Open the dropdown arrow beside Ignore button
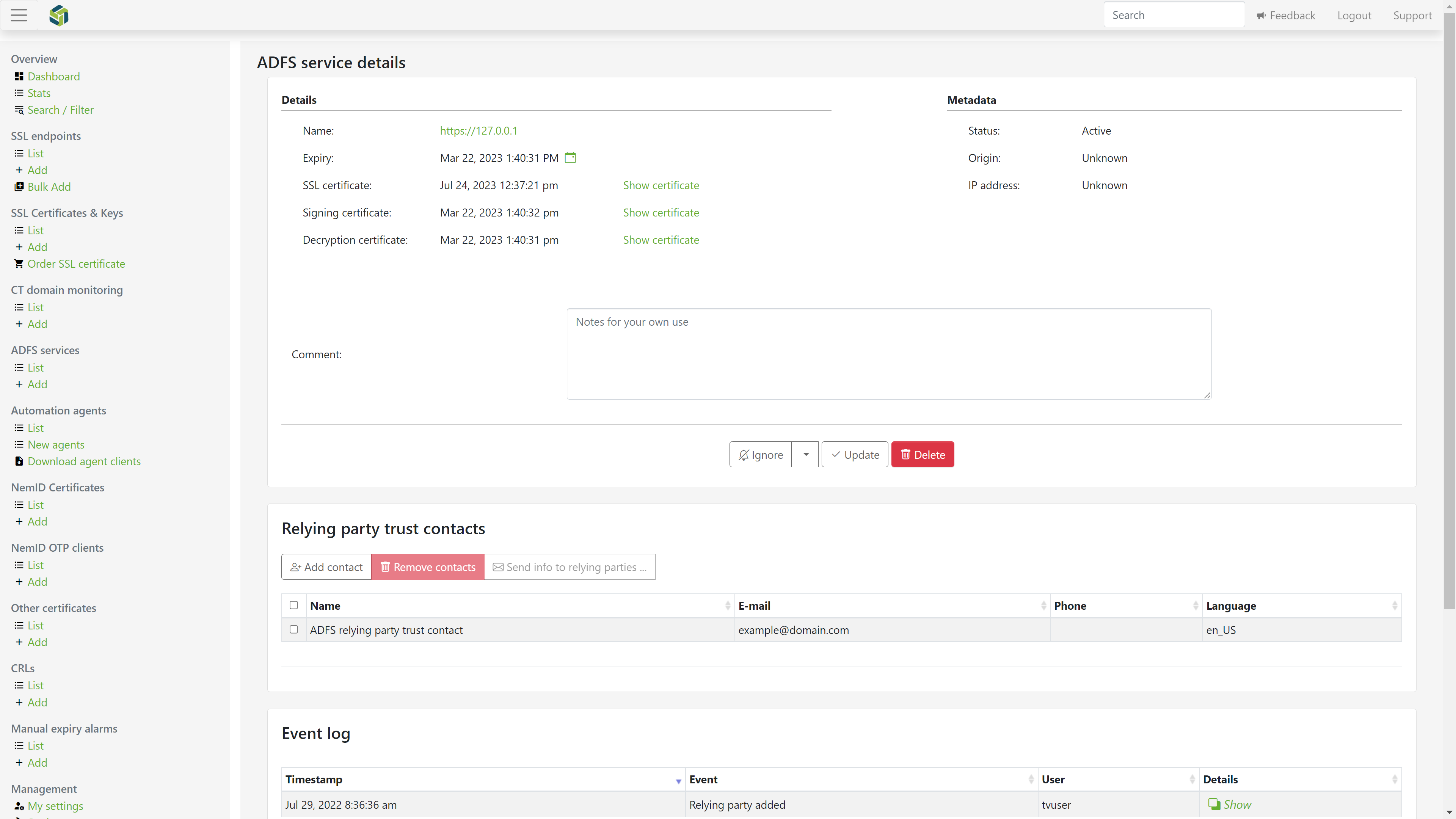 [x=805, y=455]
